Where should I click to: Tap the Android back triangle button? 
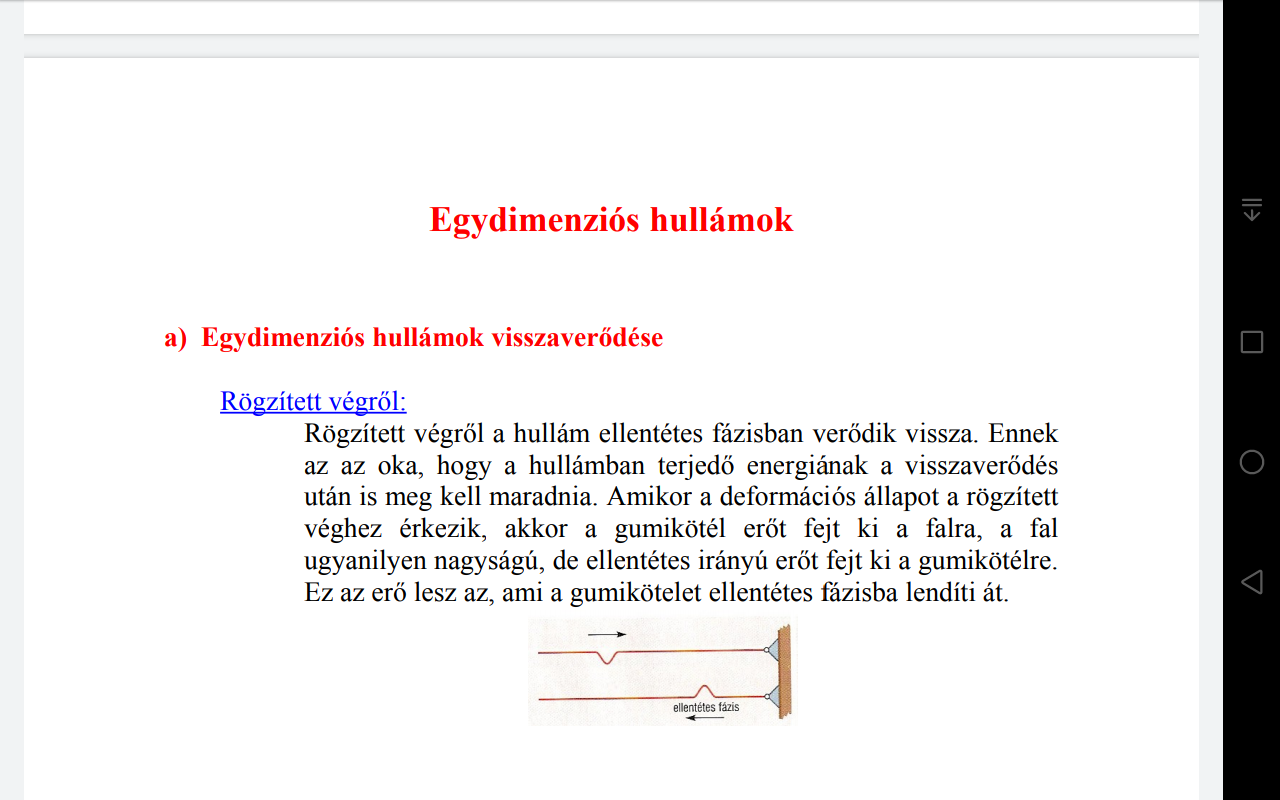(1251, 582)
